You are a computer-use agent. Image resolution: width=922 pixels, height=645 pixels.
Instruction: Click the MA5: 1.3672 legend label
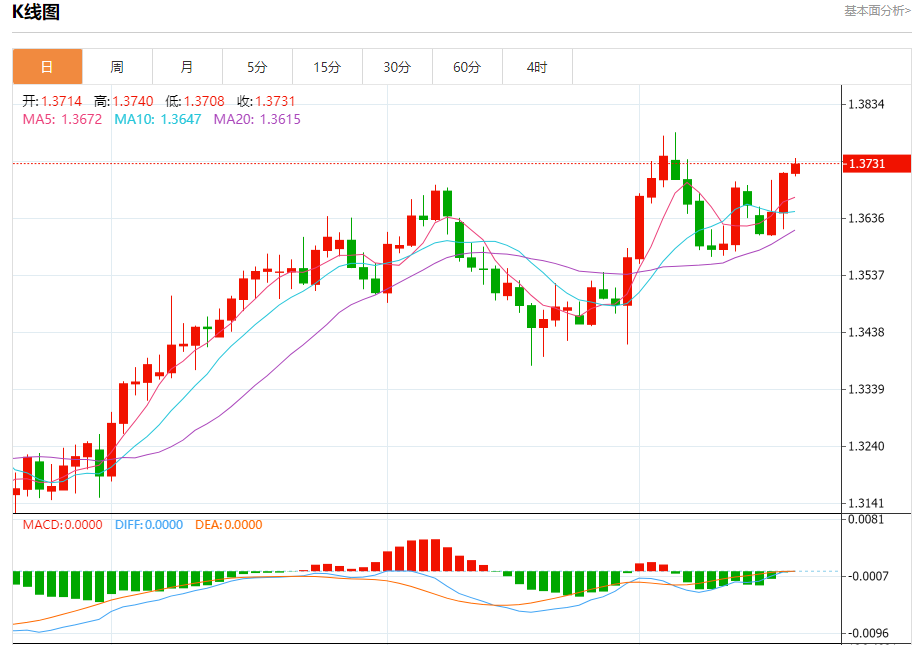(x=62, y=119)
